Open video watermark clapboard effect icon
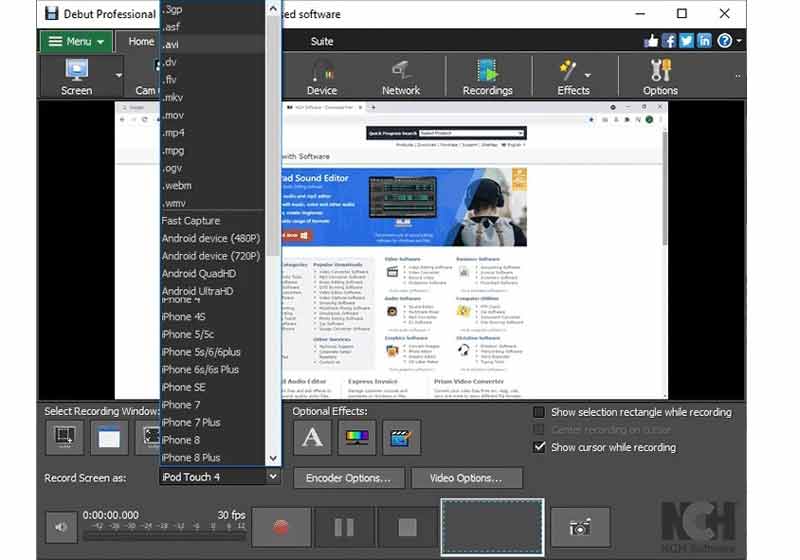This screenshot has height=560, width=800. tap(402, 438)
